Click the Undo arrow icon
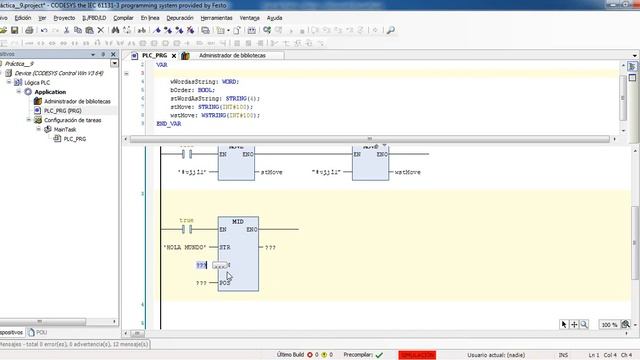This screenshot has height=360, width=640. [44, 30]
